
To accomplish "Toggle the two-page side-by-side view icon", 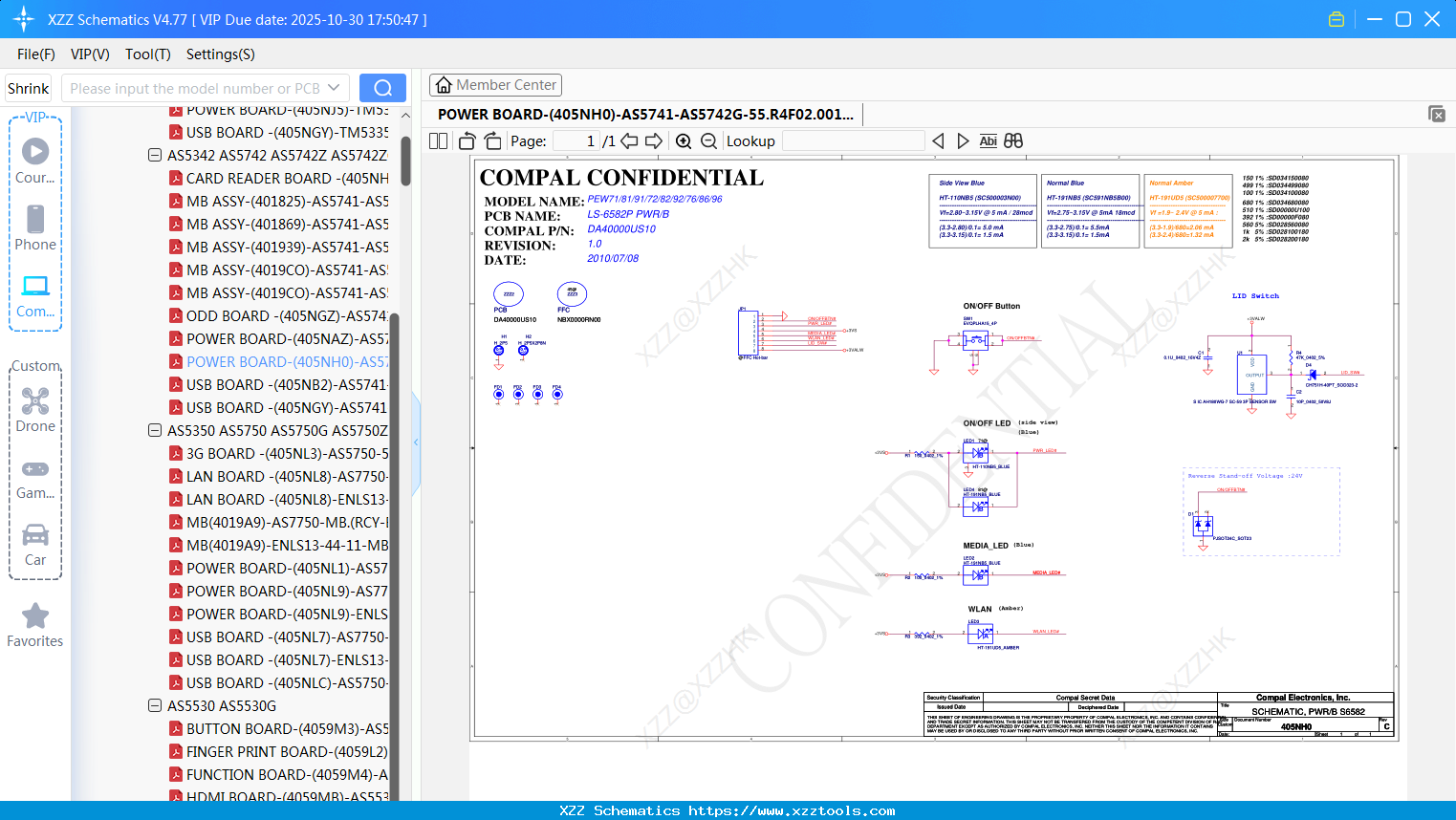I will (x=439, y=140).
